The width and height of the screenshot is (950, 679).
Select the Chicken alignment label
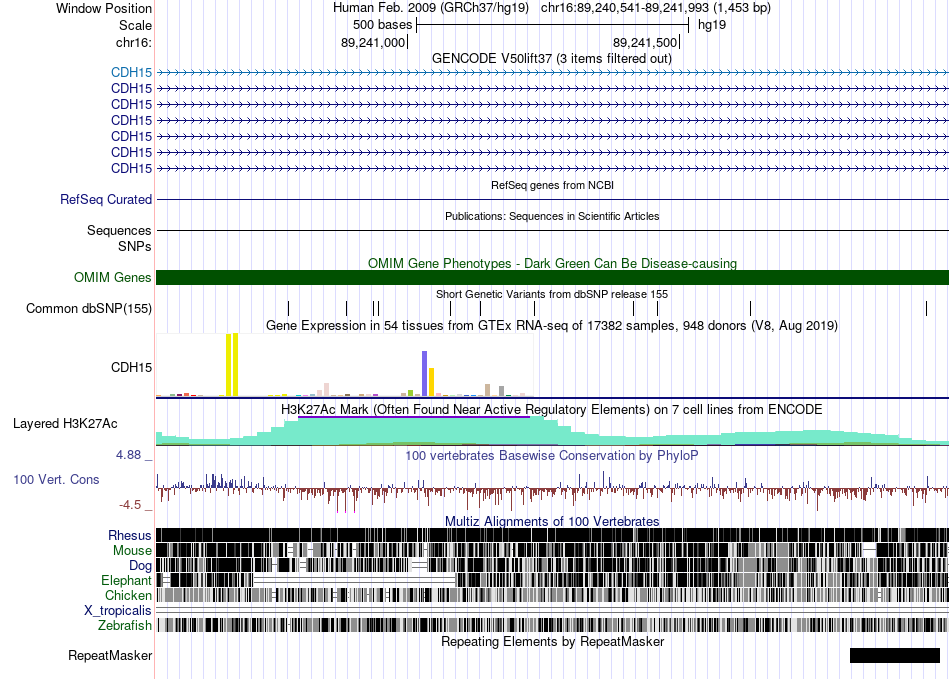tap(128, 596)
